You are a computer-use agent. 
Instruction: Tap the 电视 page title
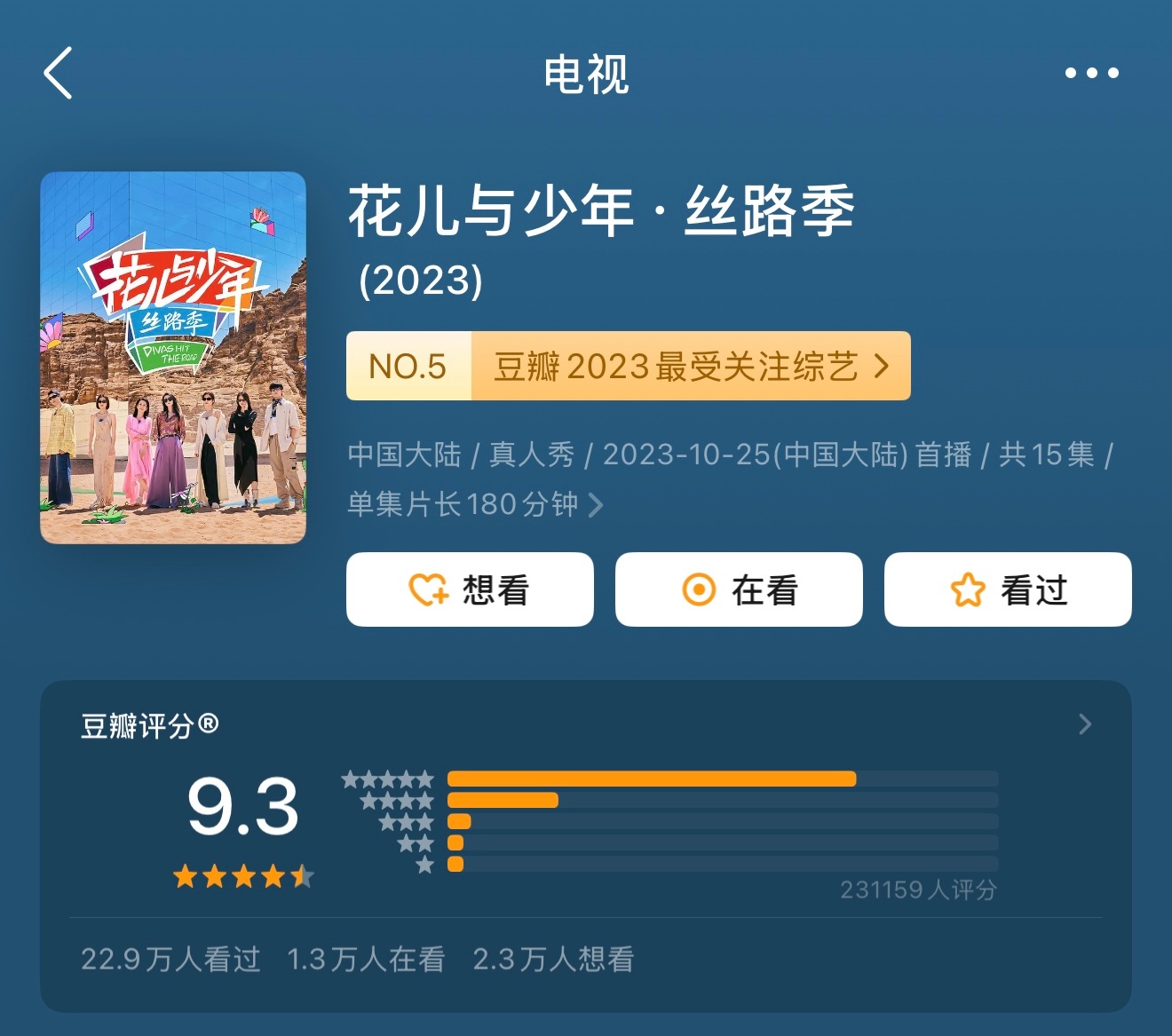point(586,74)
